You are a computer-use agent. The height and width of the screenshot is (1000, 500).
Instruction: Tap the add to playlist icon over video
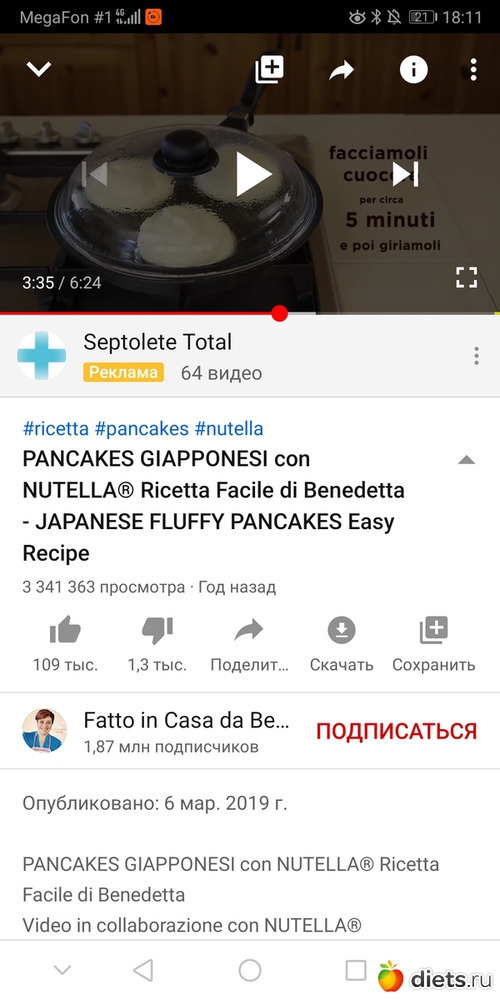click(269, 70)
